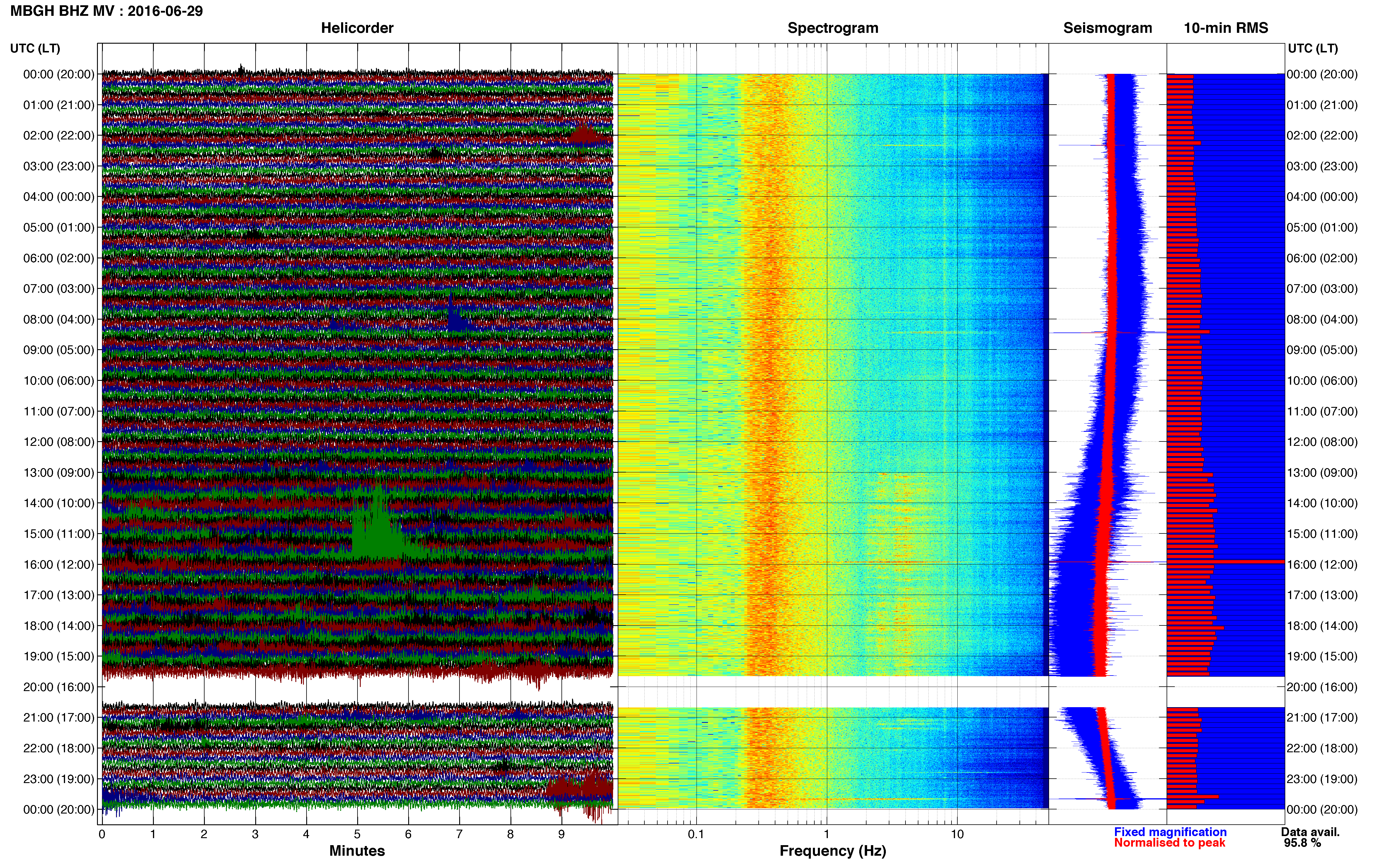Click the minute 7 tick label
The height and width of the screenshot is (868, 1389).
(459, 834)
